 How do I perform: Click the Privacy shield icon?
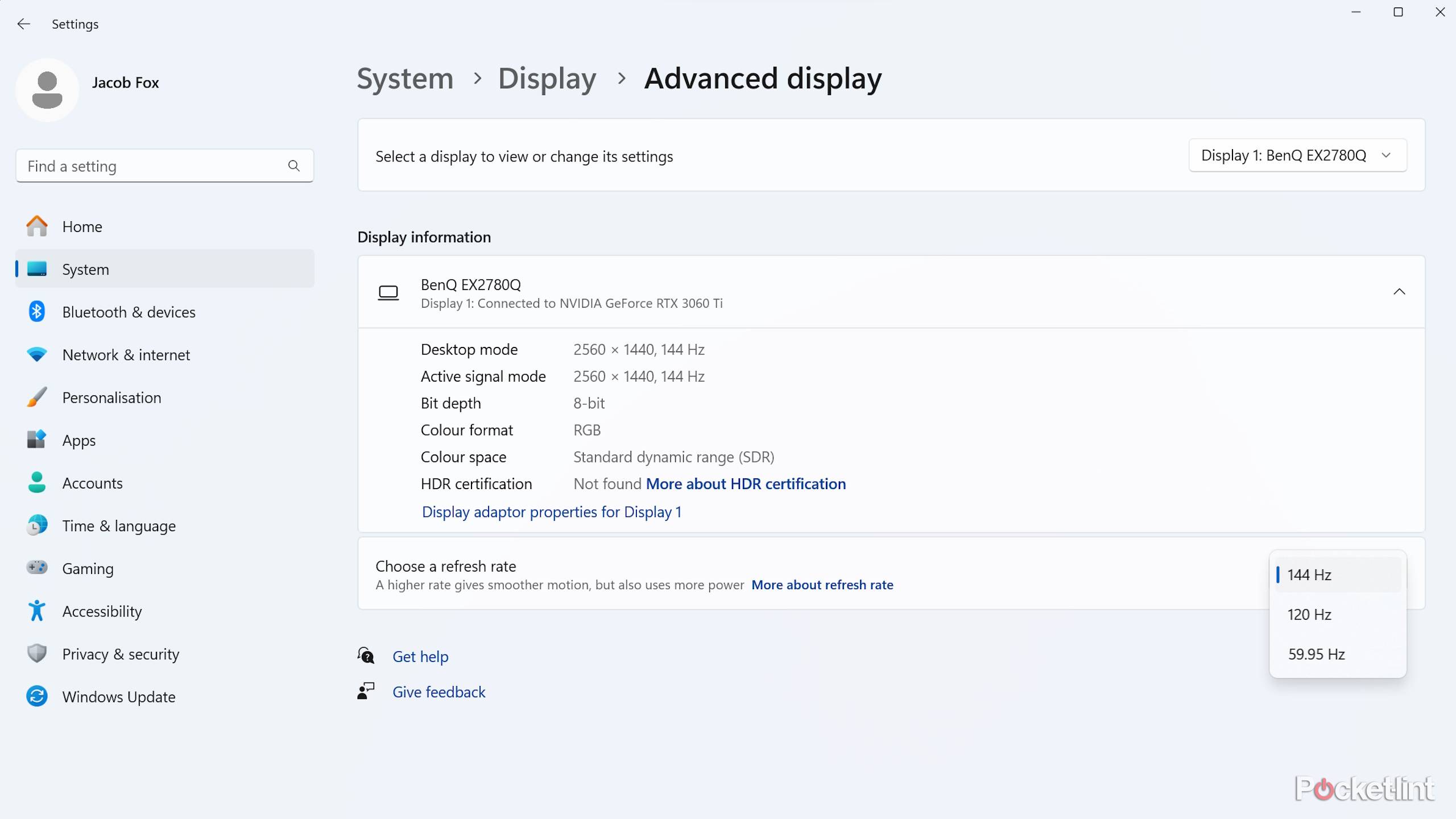tap(37, 653)
